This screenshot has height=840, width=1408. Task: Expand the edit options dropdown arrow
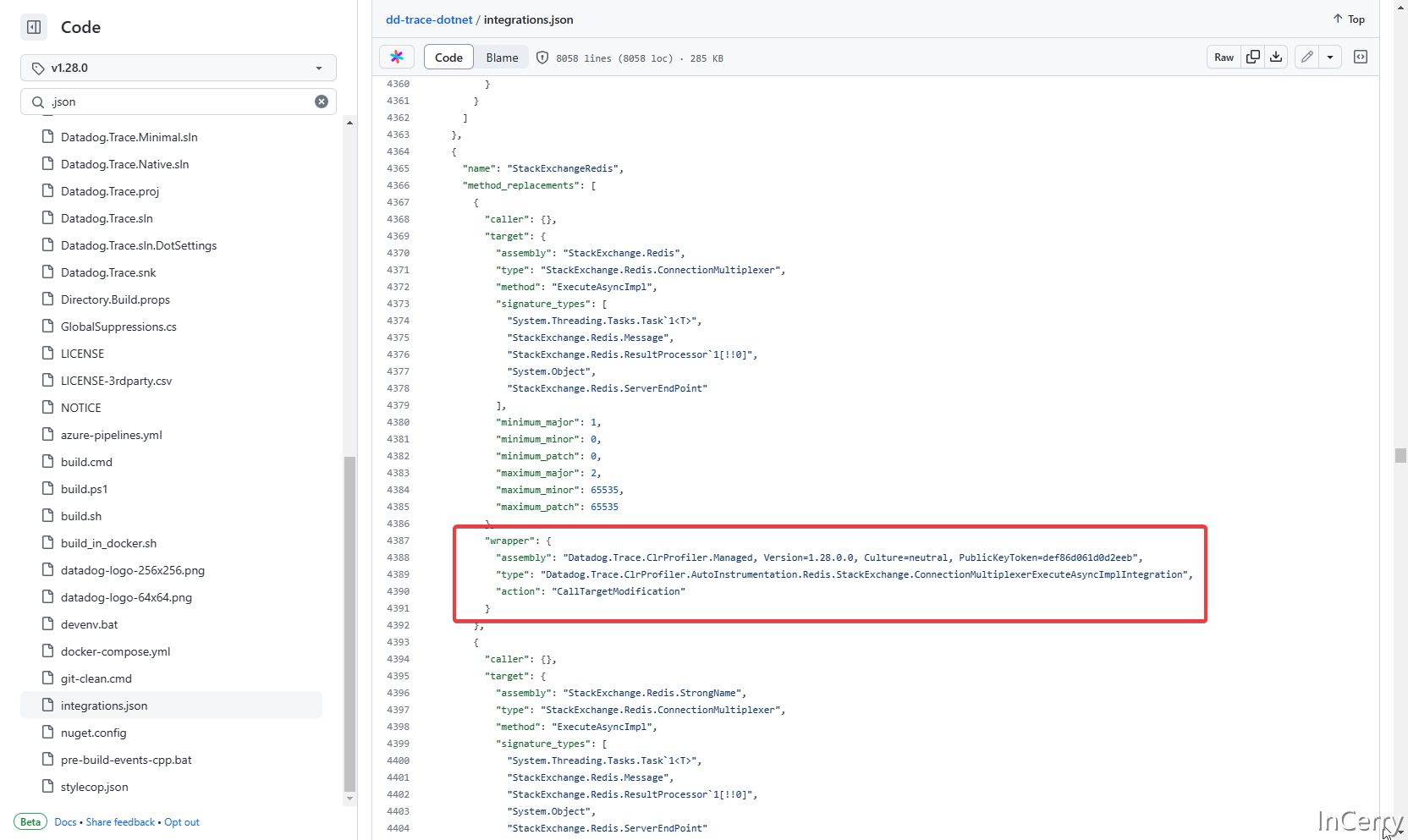click(1330, 58)
